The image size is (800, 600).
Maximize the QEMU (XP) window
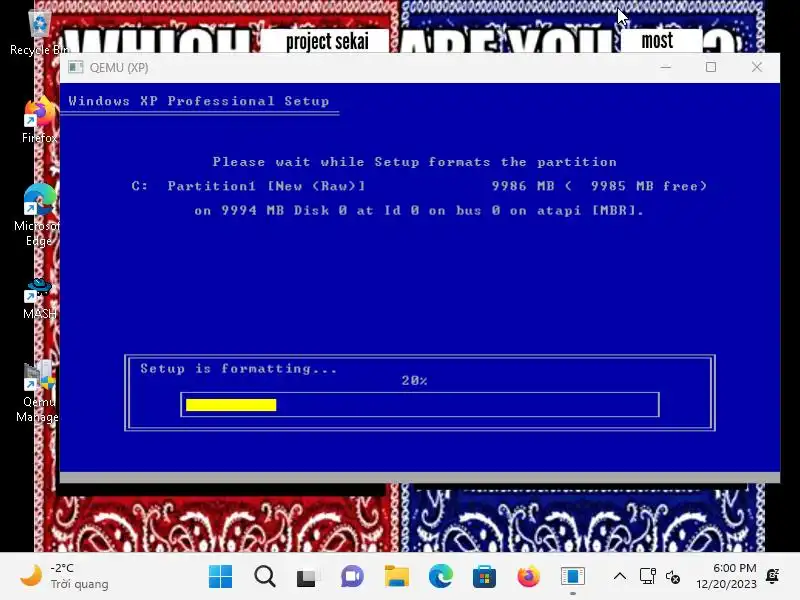click(x=711, y=67)
